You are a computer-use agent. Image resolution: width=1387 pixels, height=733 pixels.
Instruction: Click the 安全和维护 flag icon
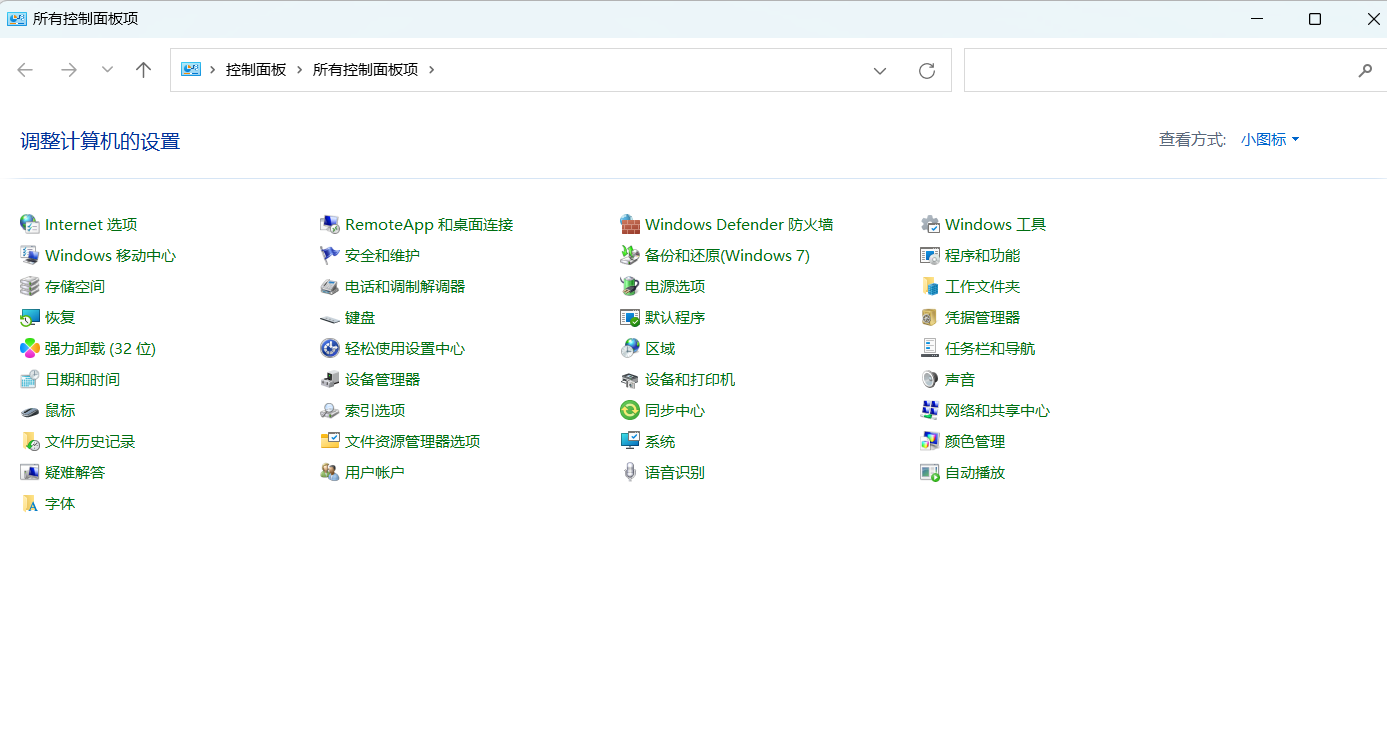[x=329, y=255]
